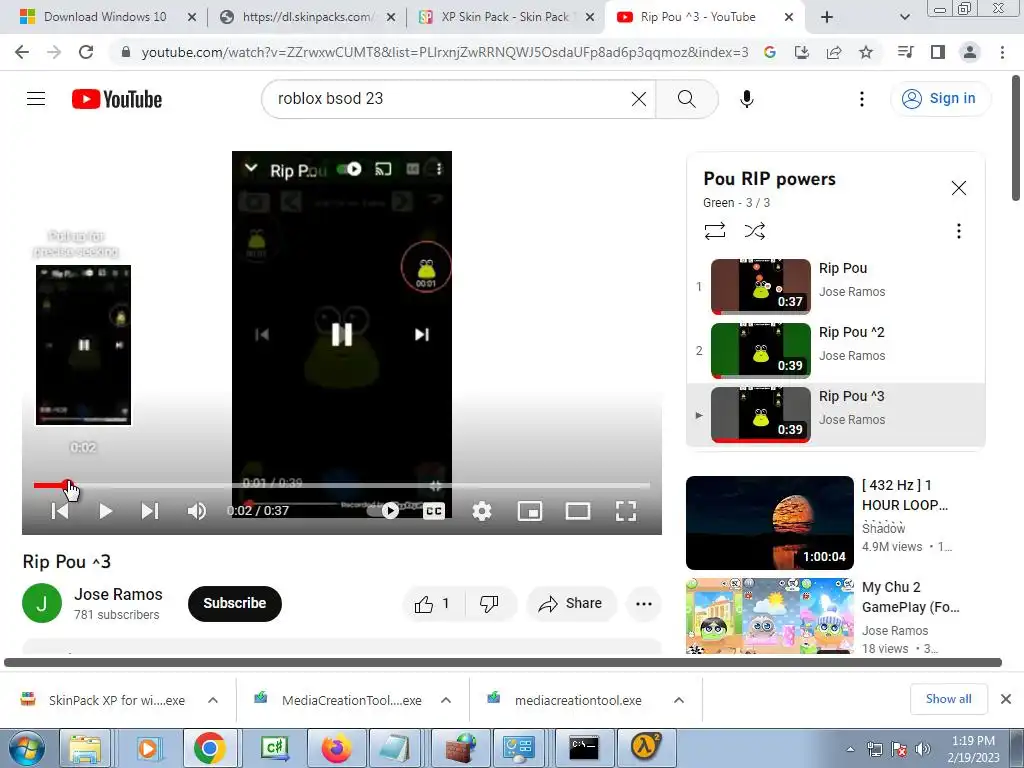Expand mediacreationtool.exe download options
Viewport: 1024px width, 768px height.
click(679, 700)
